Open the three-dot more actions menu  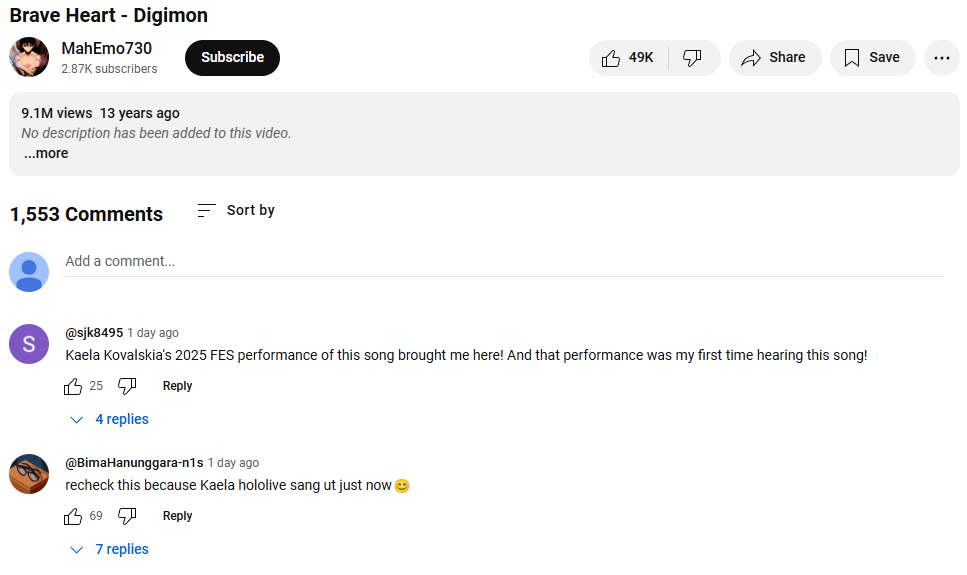click(941, 58)
